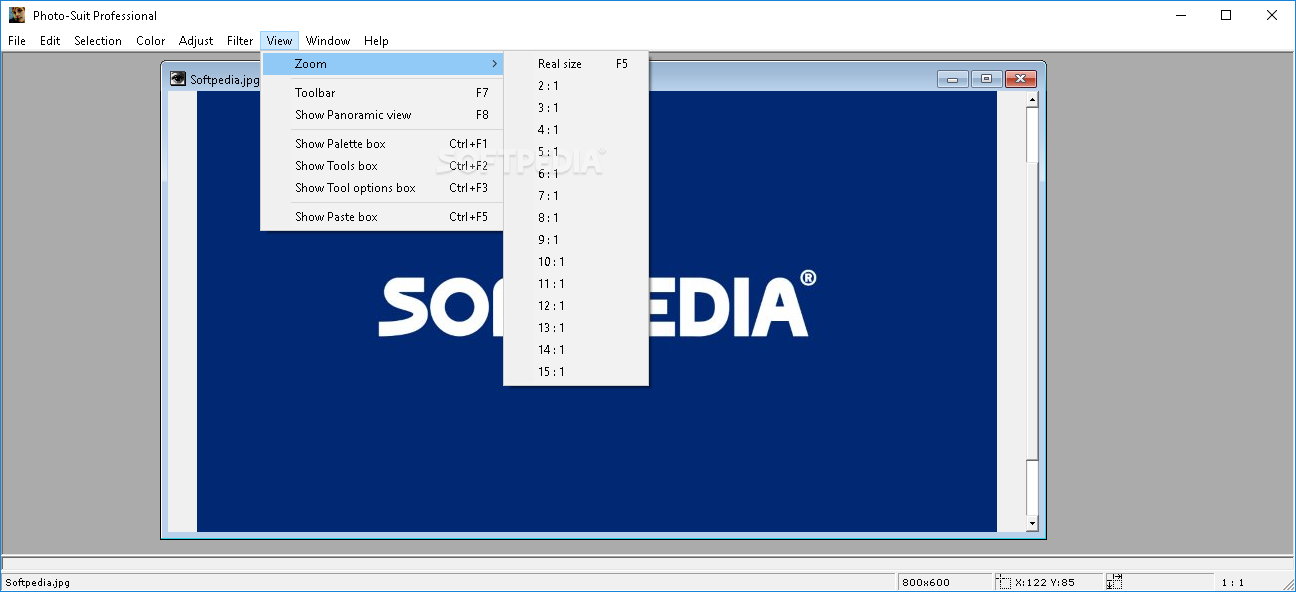Viewport: 1296px width, 592px height.
Task: Expand the Zoom submenu entry
Action: pos(382,64)
